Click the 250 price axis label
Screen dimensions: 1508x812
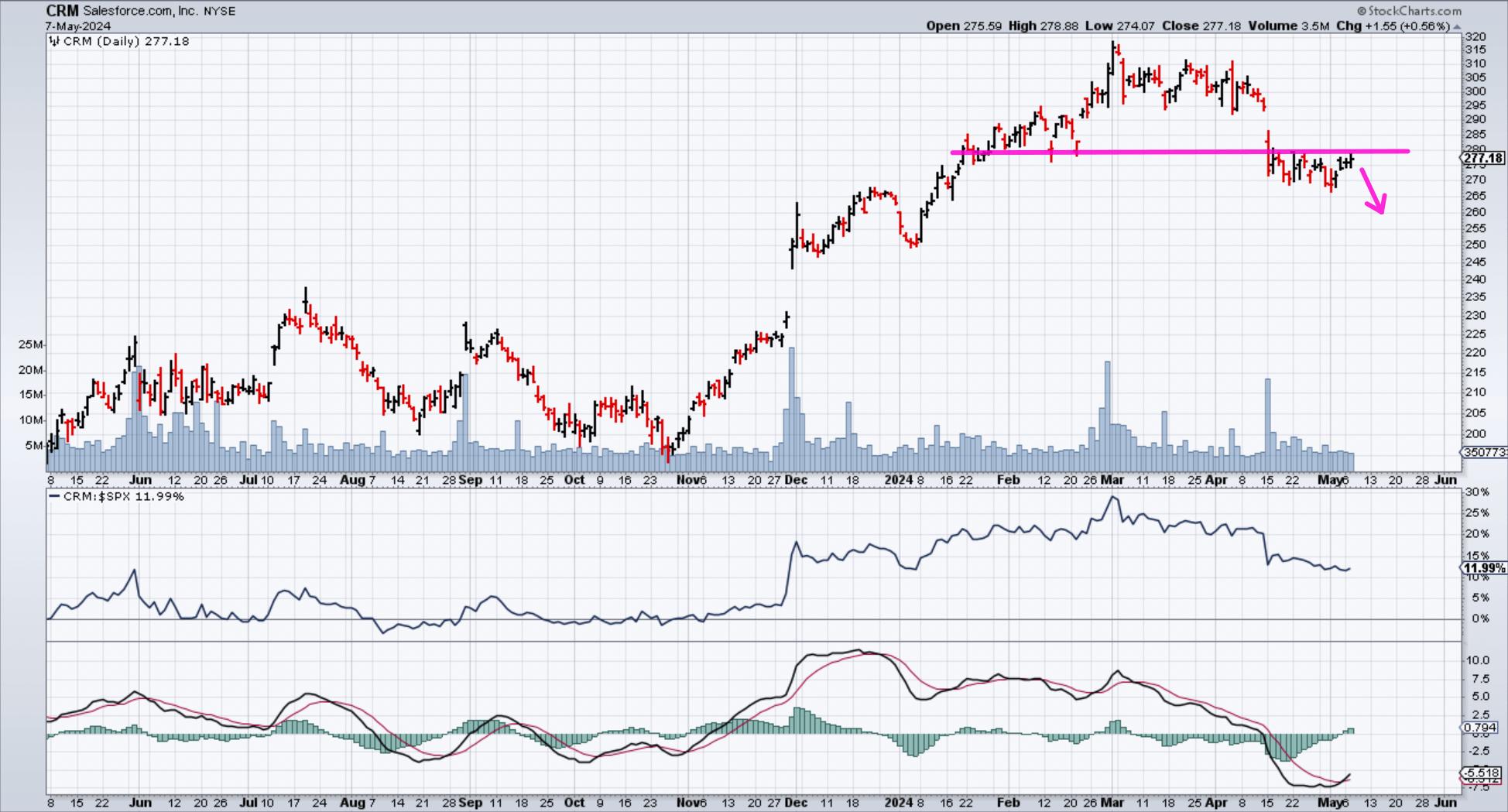(1475, 245)
